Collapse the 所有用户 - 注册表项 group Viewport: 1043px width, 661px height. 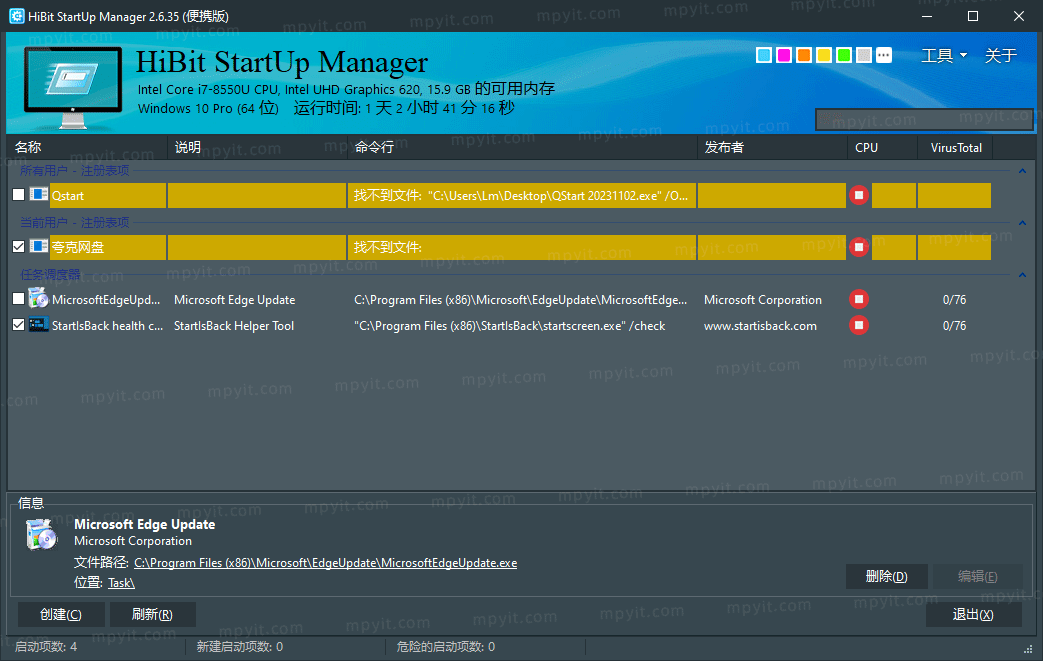[x=1022, y=172]
